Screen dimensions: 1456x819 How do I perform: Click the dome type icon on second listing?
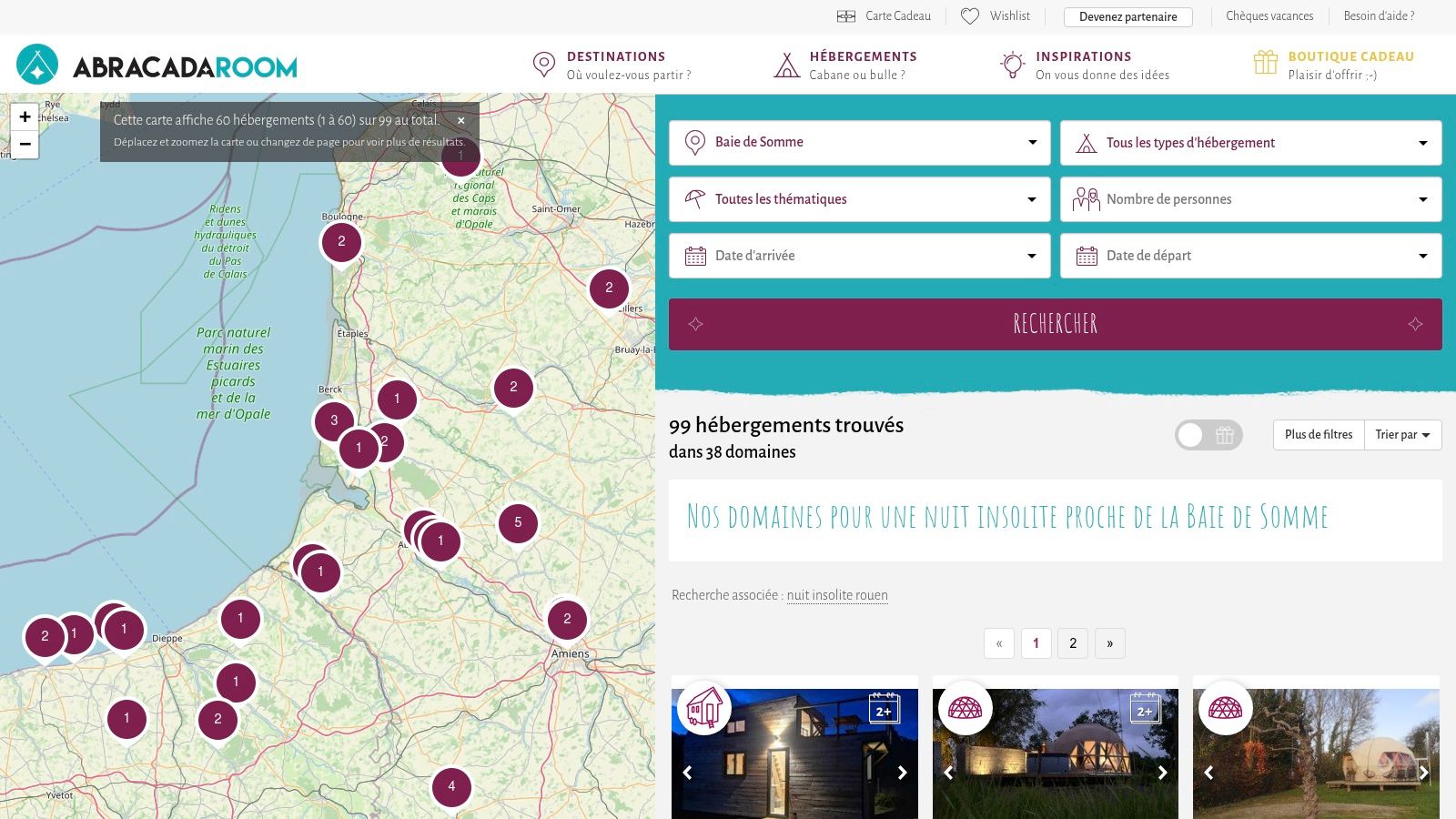click(x=965, y=707)
